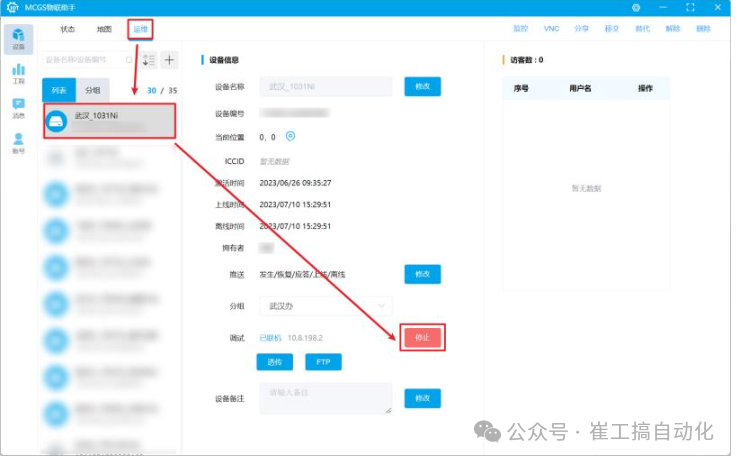Click the location pin icon beside 0, 0
This screenshot has height=461, width=737.
click(x=290, y=136)
